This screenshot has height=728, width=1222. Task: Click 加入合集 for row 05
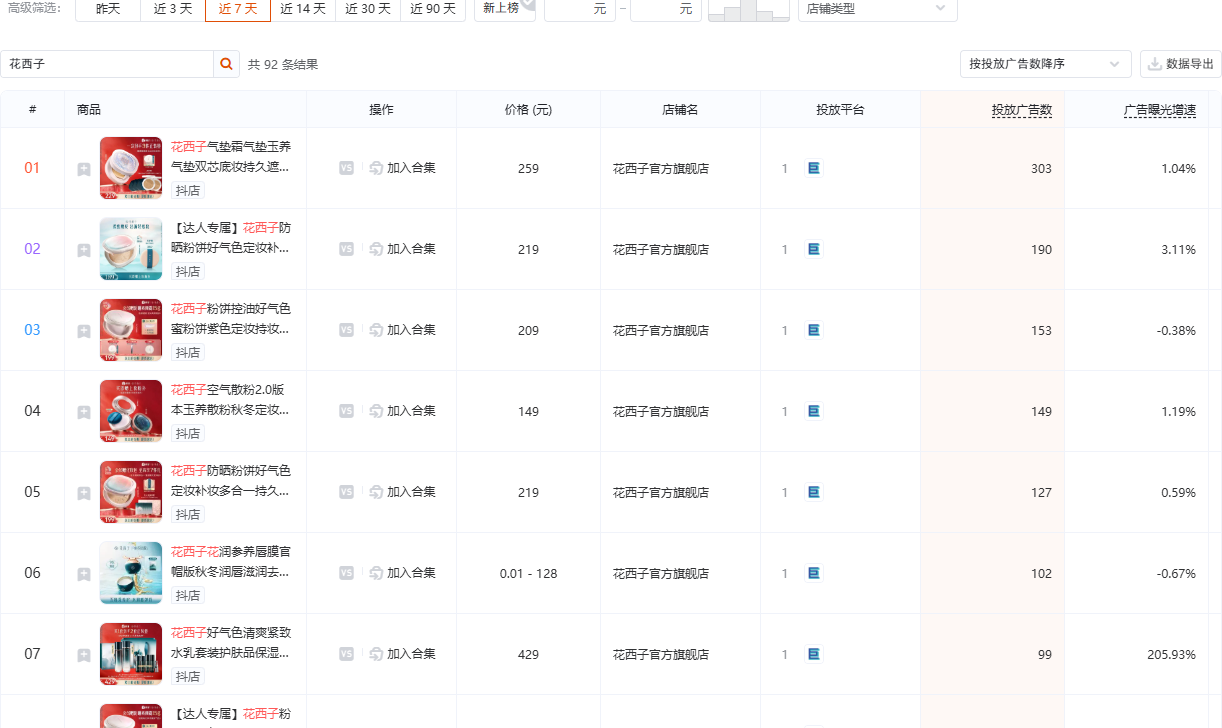click(402, 492)
